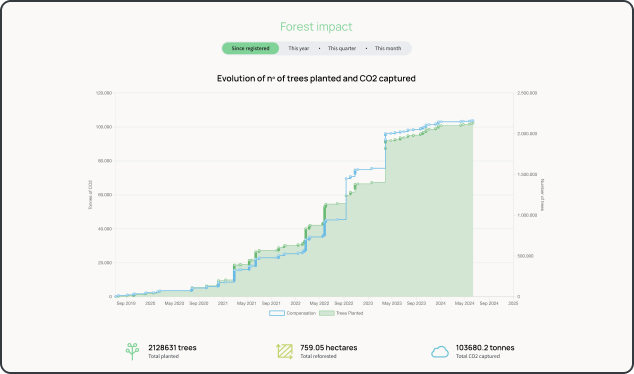Switch to This year tab

coord(298,48)
